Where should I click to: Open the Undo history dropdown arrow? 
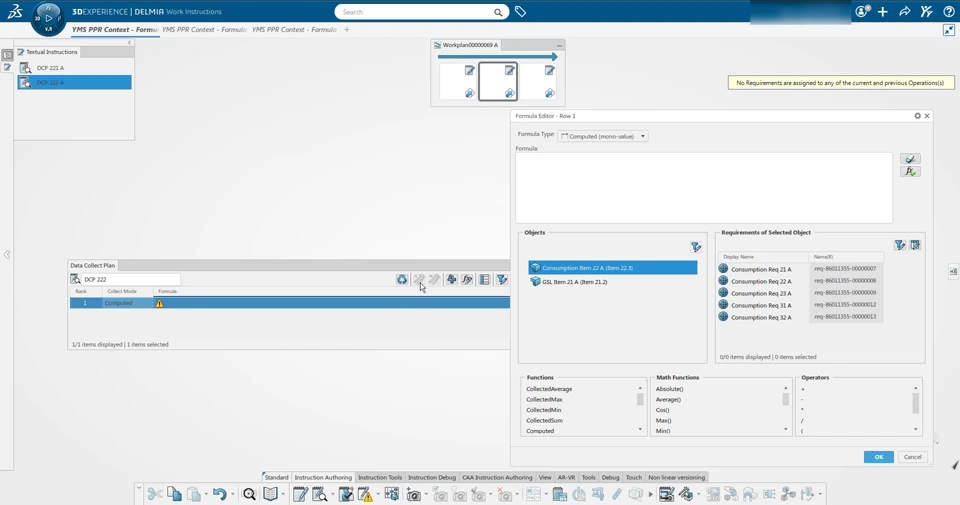(233, 495)
